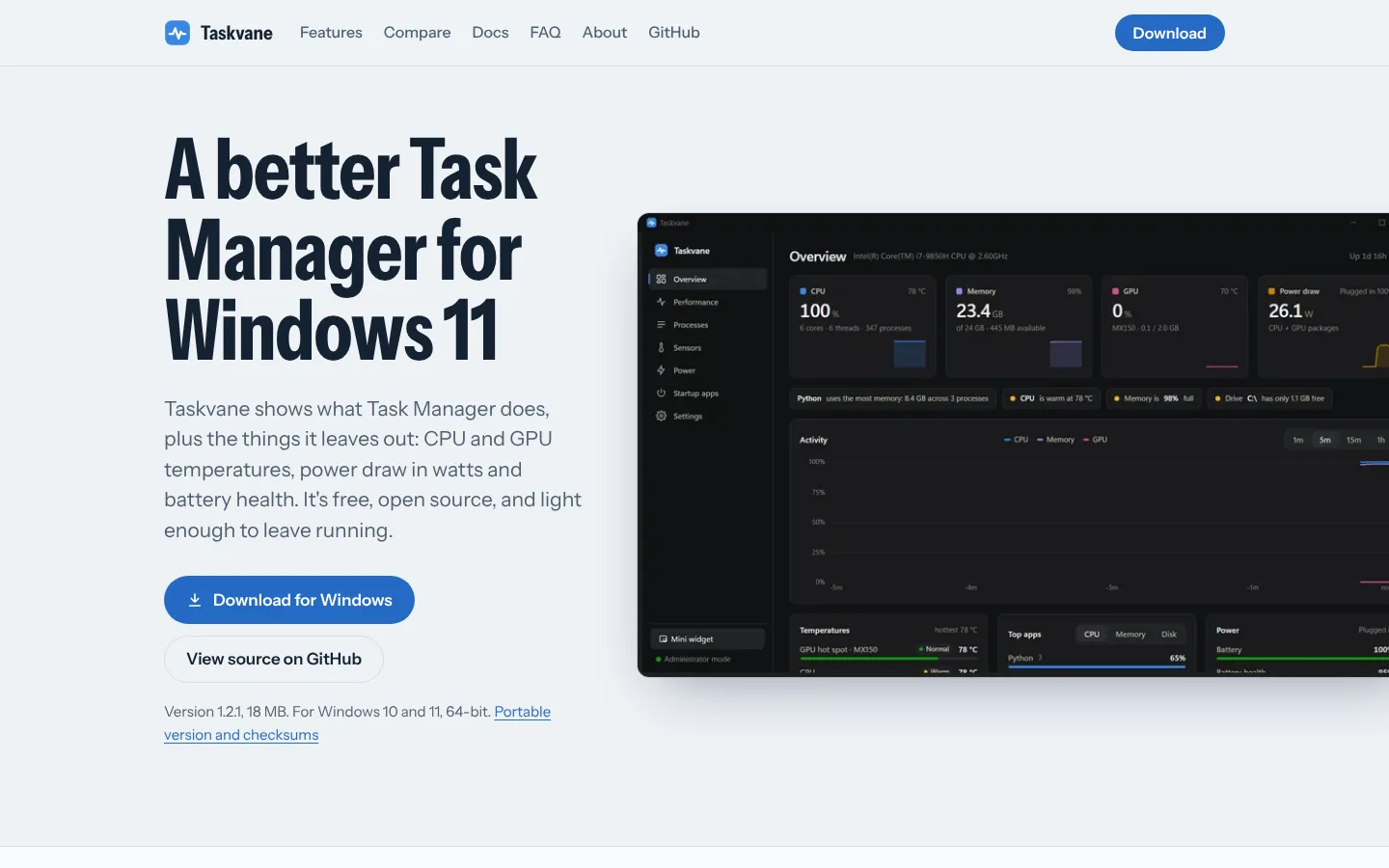This screenshot has width=1389, height=868.
Task: Click the heading "A better Task Manager for Windows 11"
Action: [351, 251]
